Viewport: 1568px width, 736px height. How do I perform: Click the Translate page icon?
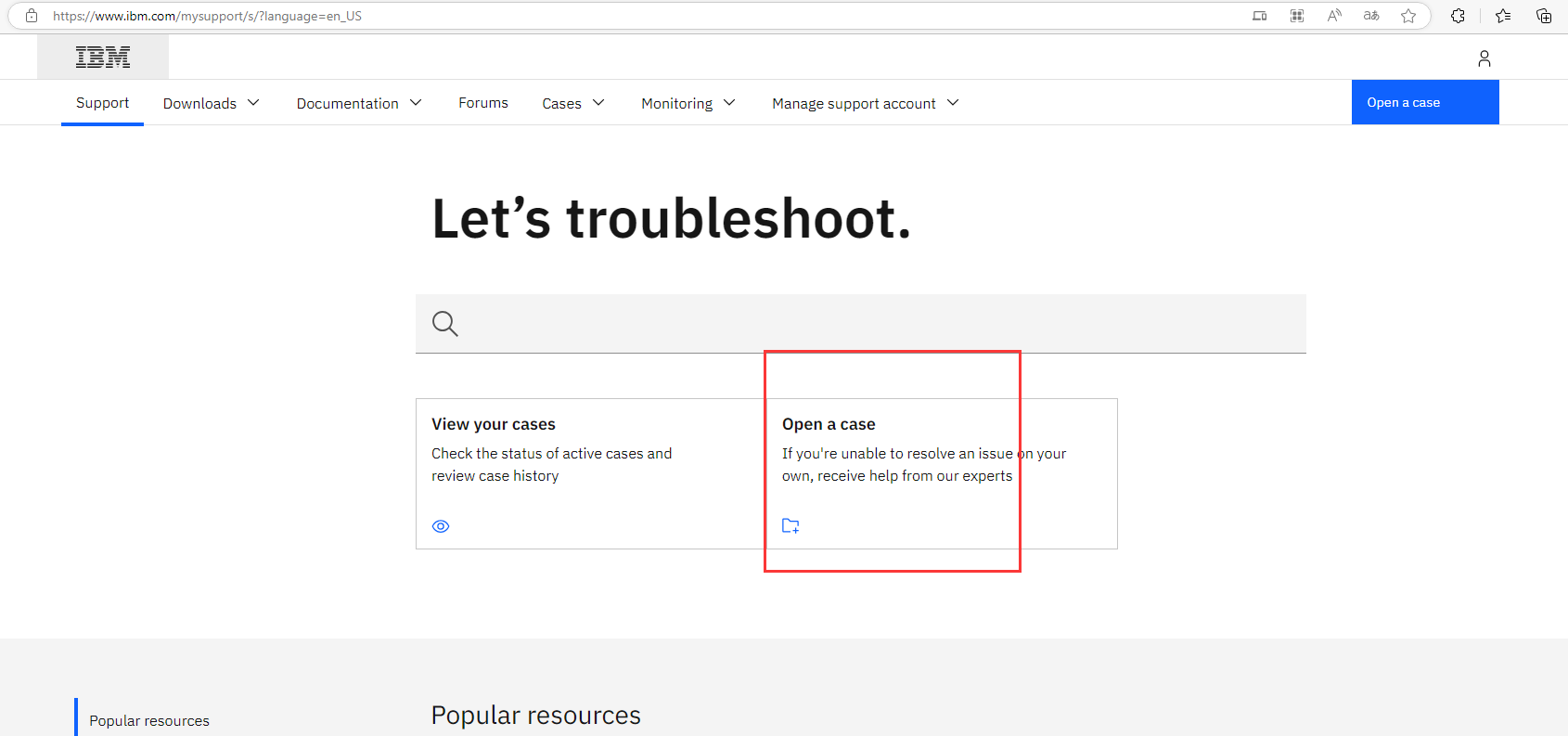click(x=1371, y=16)
